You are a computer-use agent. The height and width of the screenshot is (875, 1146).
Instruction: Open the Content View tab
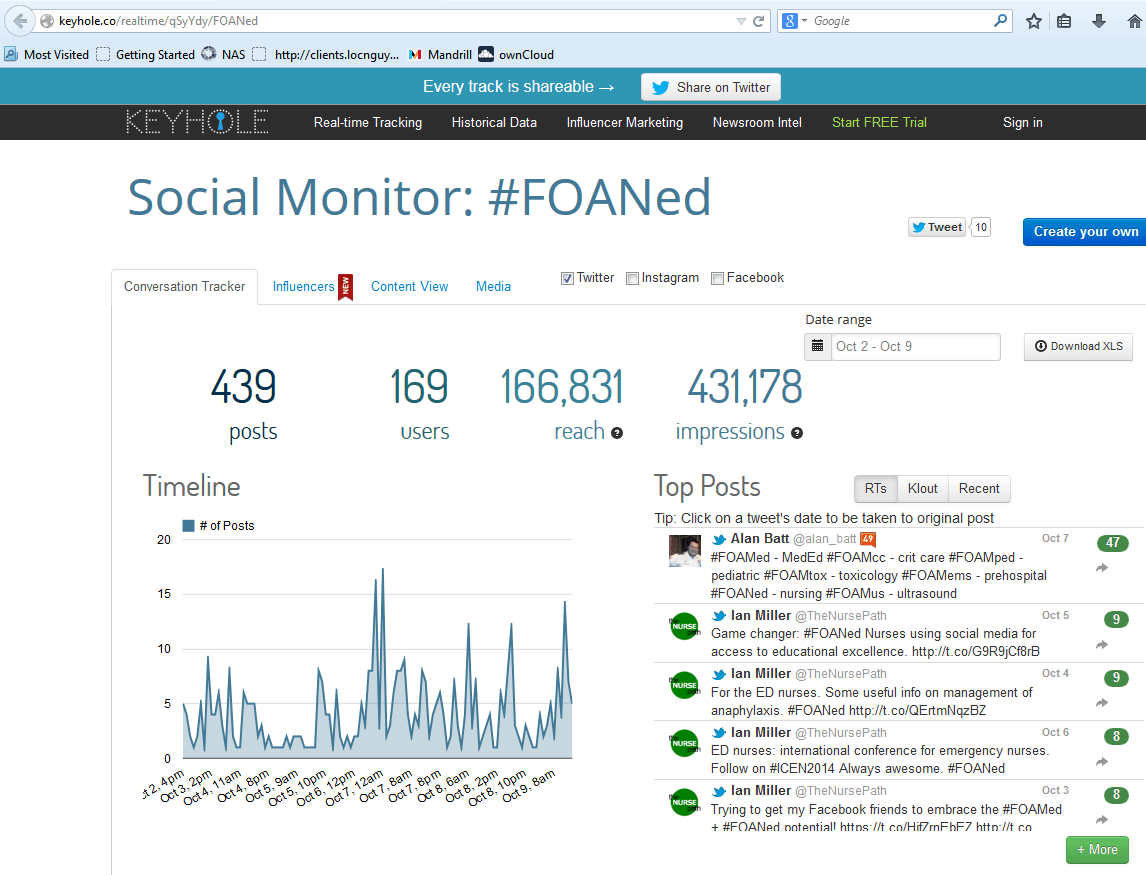(409, 286)
